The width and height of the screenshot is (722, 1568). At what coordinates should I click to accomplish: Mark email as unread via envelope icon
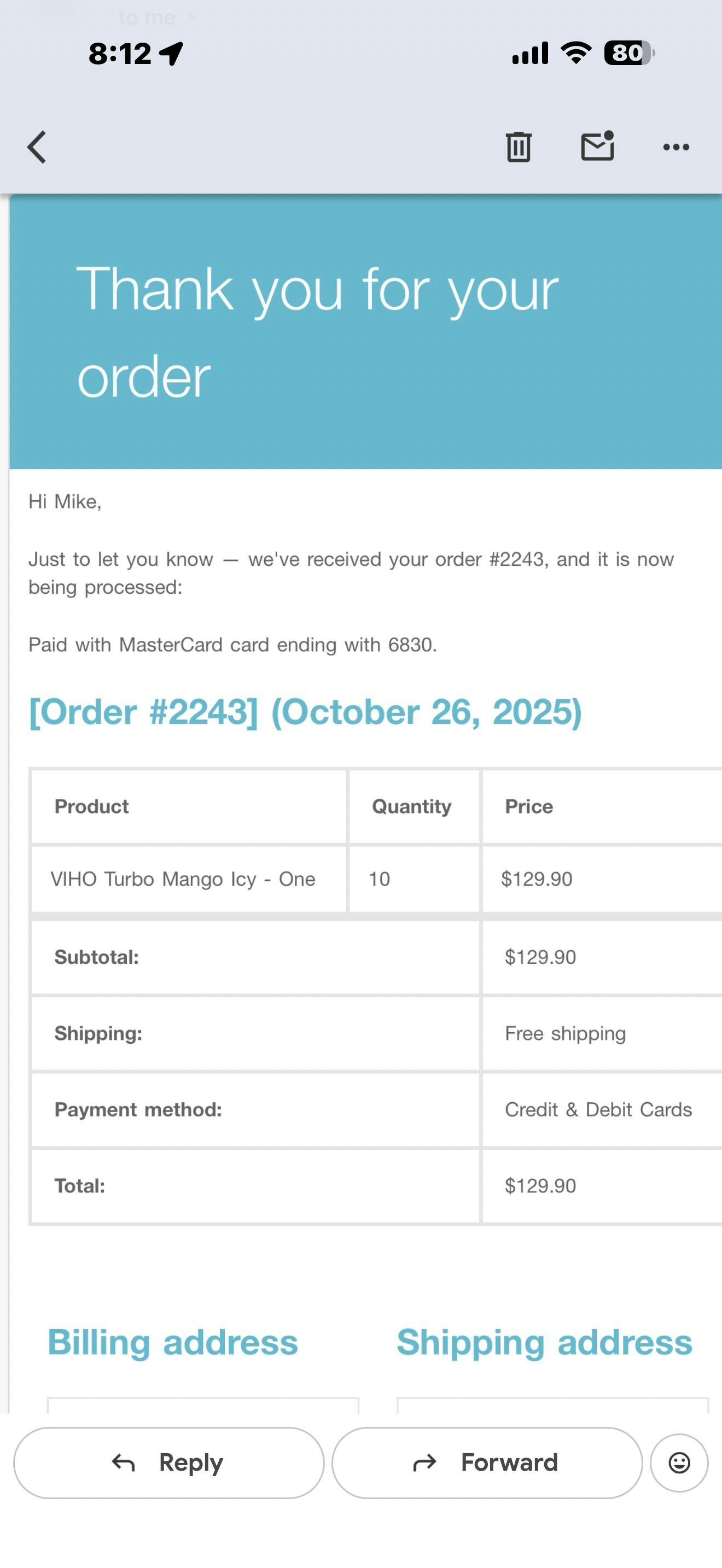(x=597, y=147)
